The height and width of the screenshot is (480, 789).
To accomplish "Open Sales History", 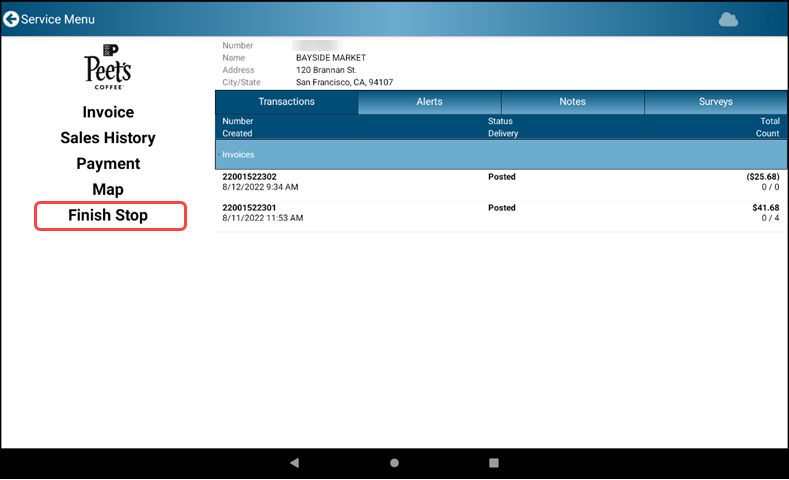I will coord(108,138).
